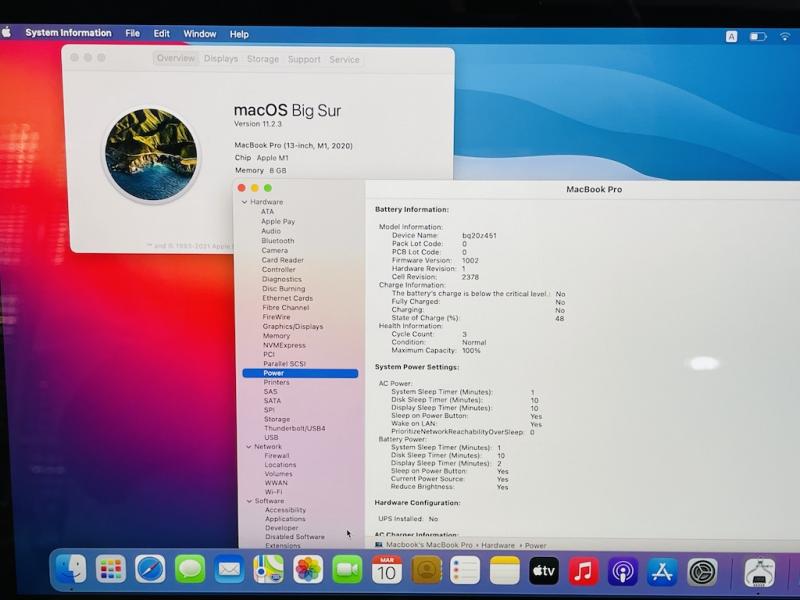Select Disabled Software in sidebar
The height and width of the screenshot is (600, 800).
click(295, 537)
